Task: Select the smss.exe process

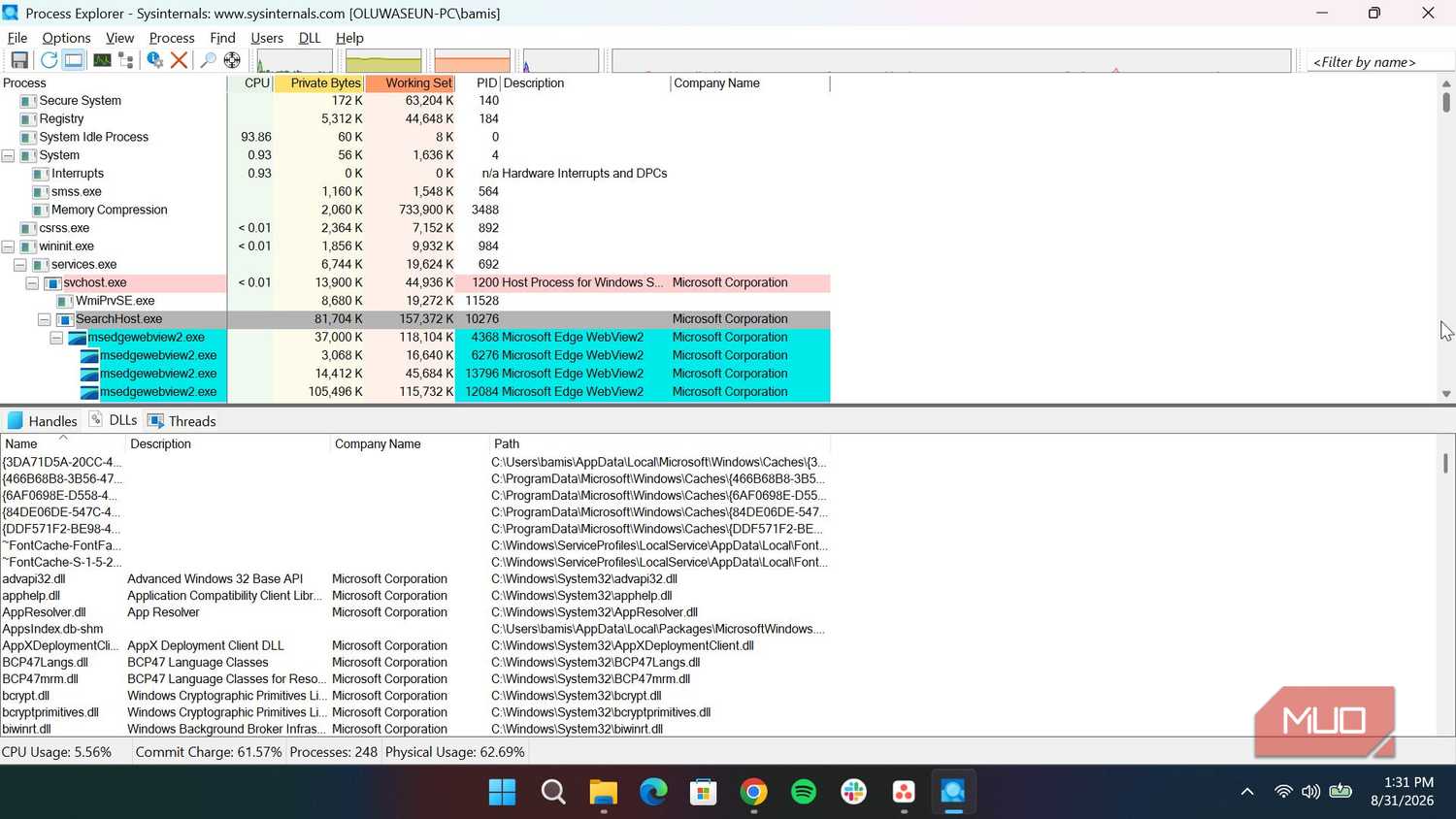Action: (x=76, y=192)
